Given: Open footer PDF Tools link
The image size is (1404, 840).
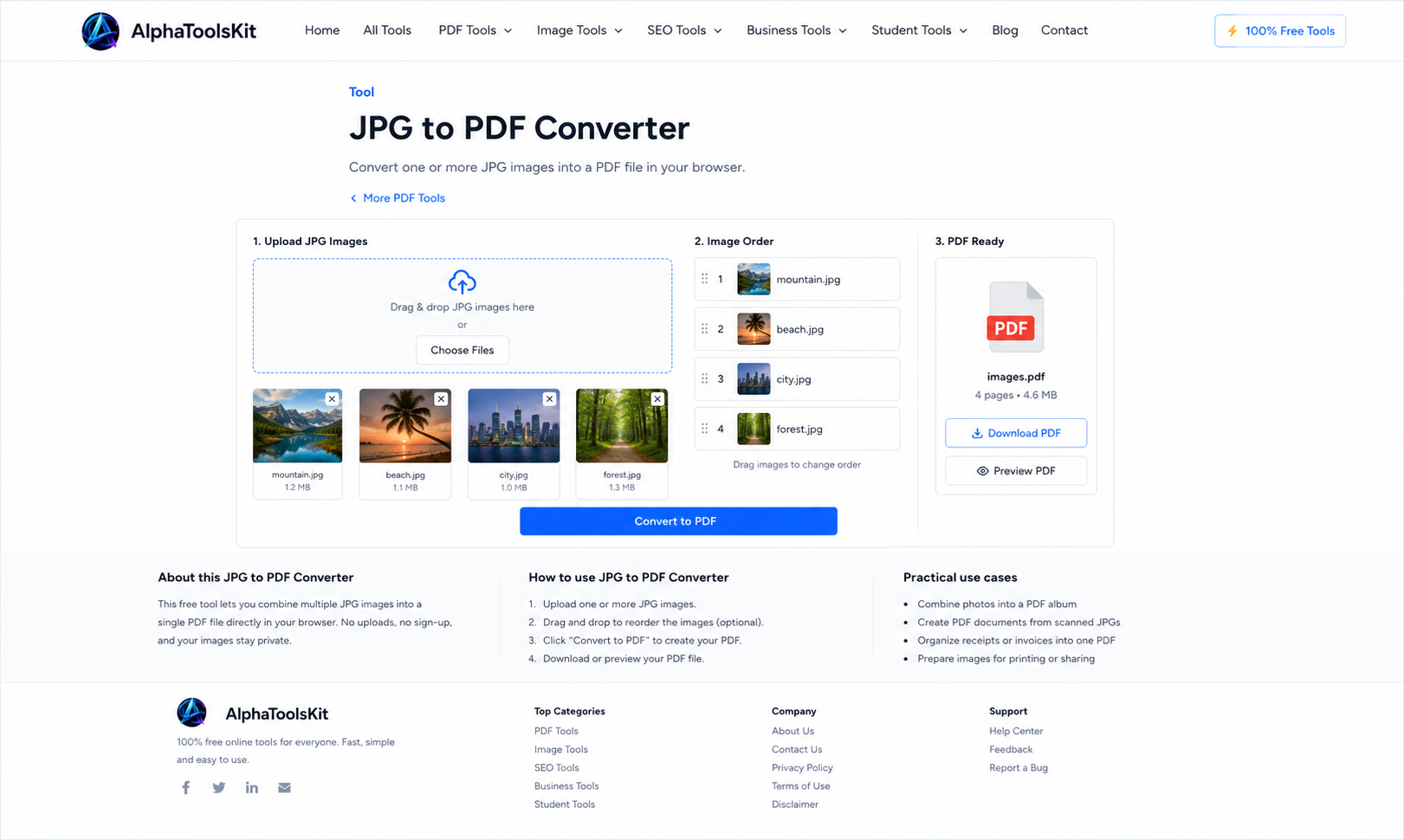Looking at the screenshot, I should [x=556, y=731].
